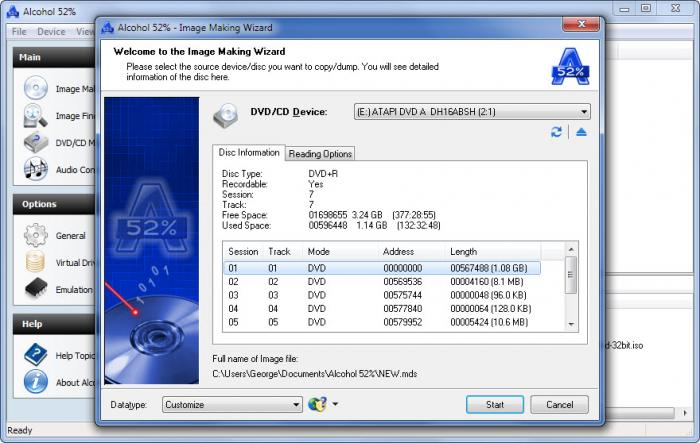
Task: Open Image Making Wizard icon in Main panel
Action: [36, 88]
